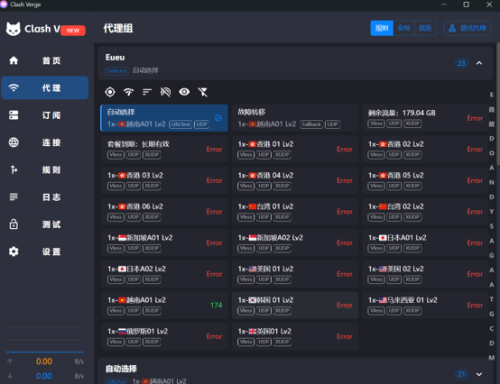Select the 香港 01 Lv2 proxy node
The height and width of the screenshot is (384, 500).
tap(295, 149)
